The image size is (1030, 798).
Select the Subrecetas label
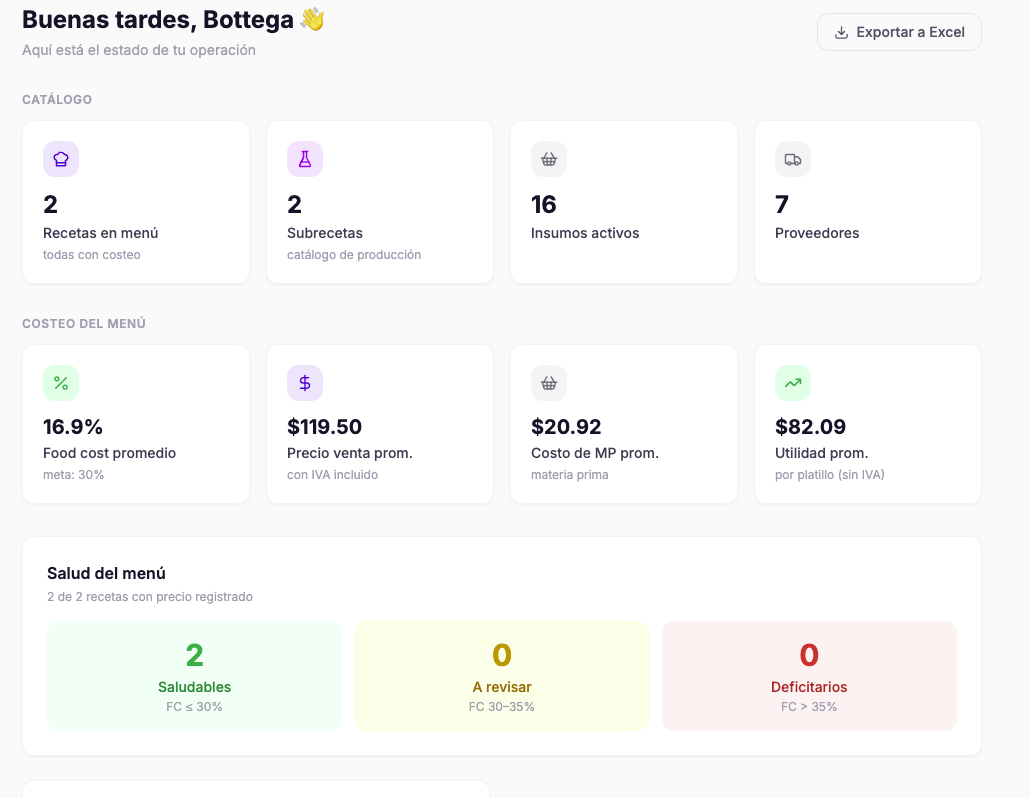(325, 233)
